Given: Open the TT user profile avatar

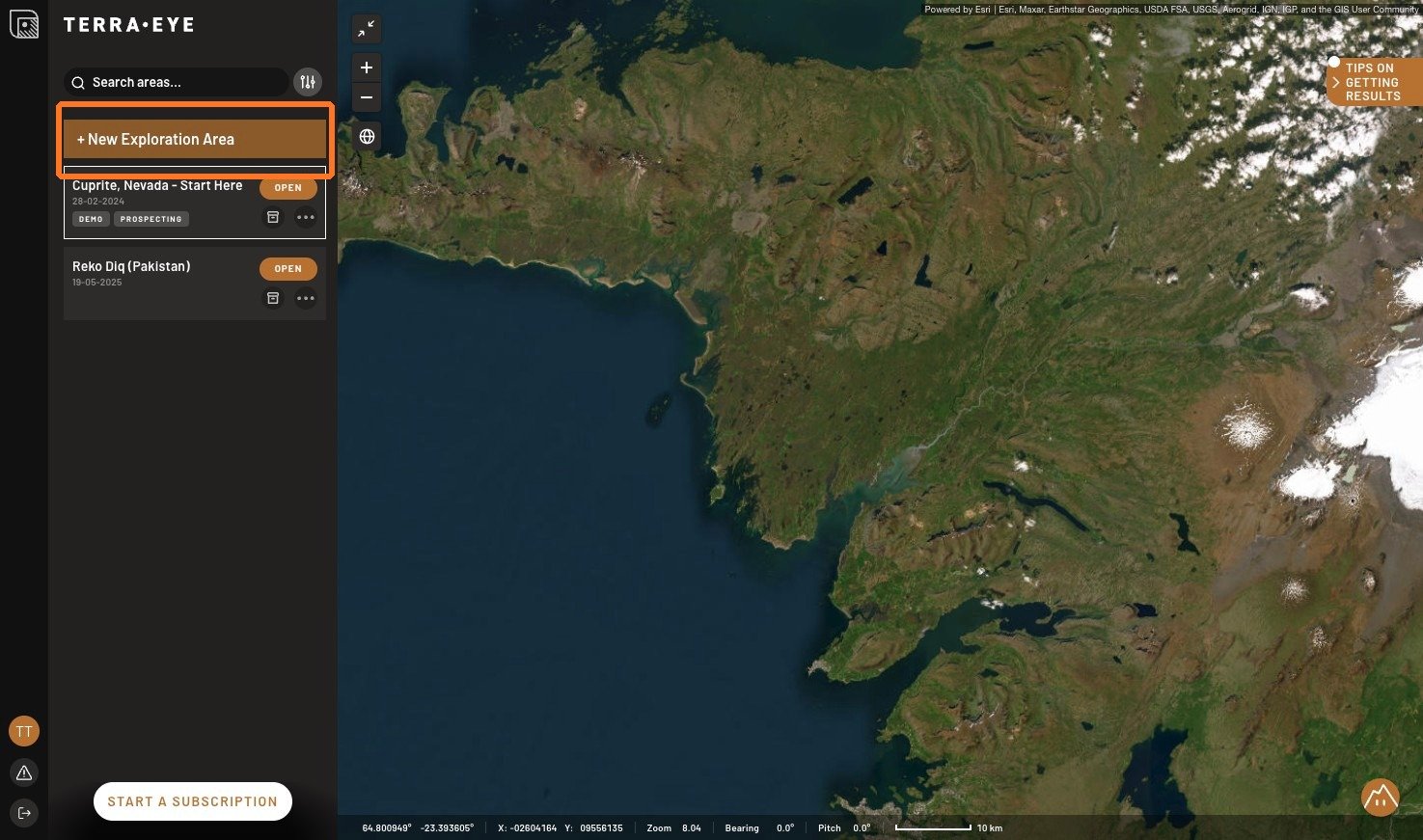Looking at the screenshot, I should click(x=24, y=731).
